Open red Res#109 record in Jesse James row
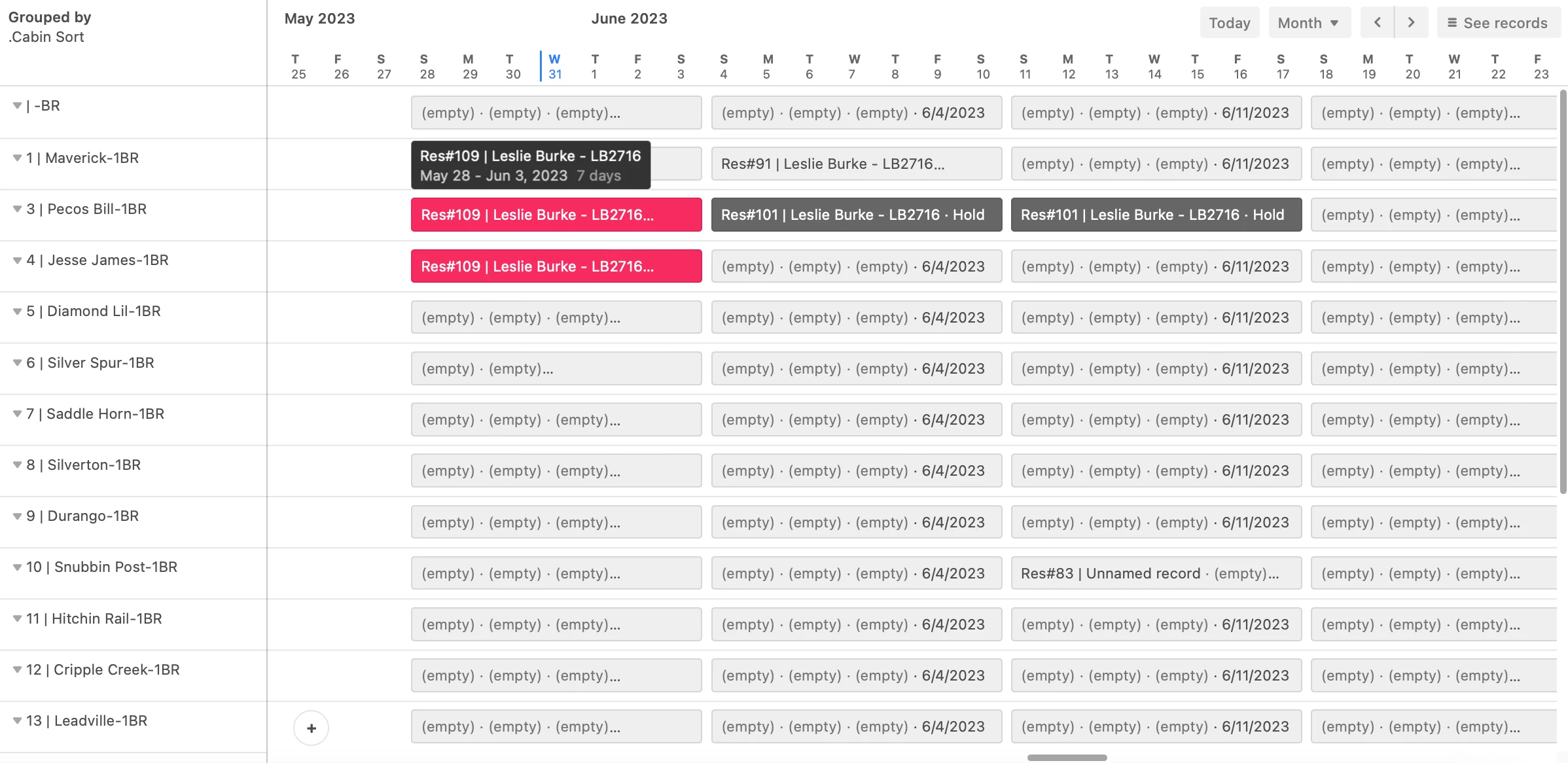1568x763 pixels. (x=556, y=266)
